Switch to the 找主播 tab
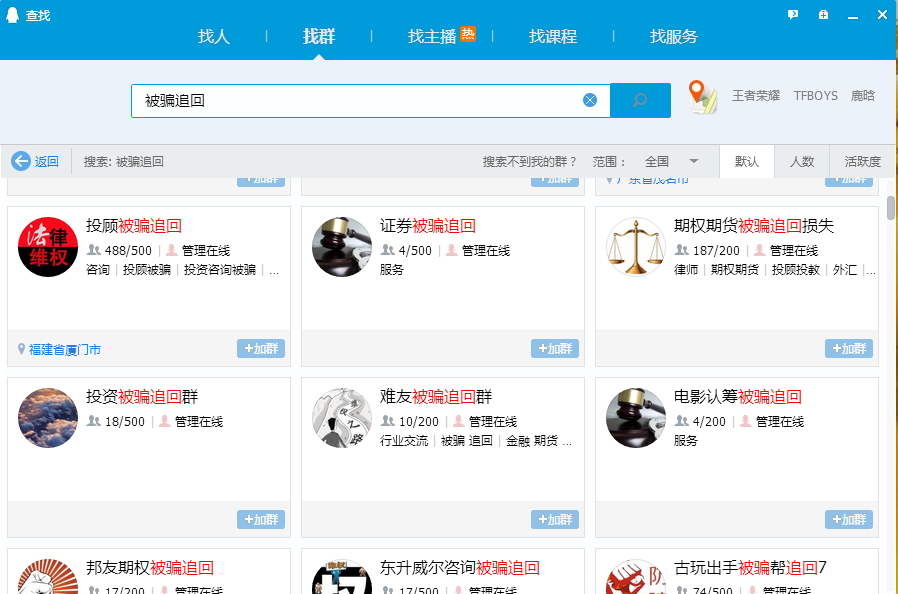The height and width of the screenshot is (594, 898). pyautogui.click(x=432, y=37)
